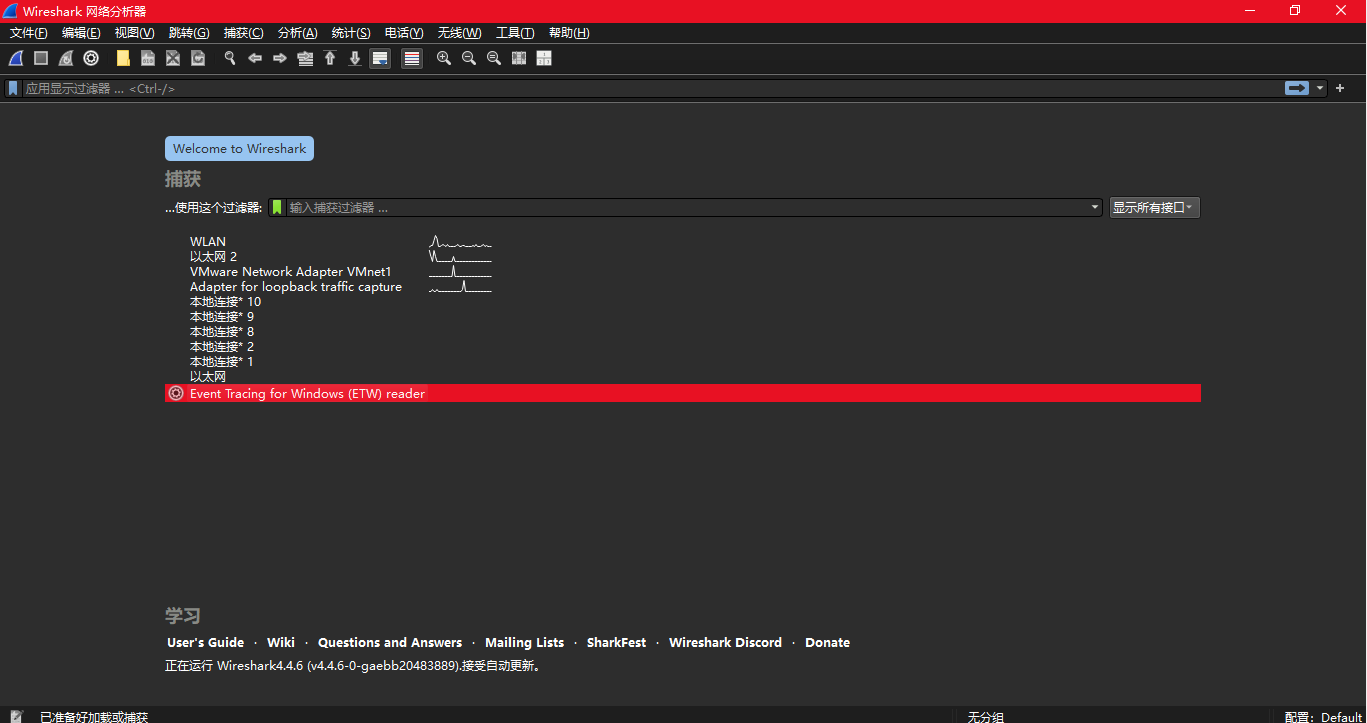The width and height of the screenshot is (1367, 723).
Task: Zoom out on the main window text
Action: pos(469,59)
